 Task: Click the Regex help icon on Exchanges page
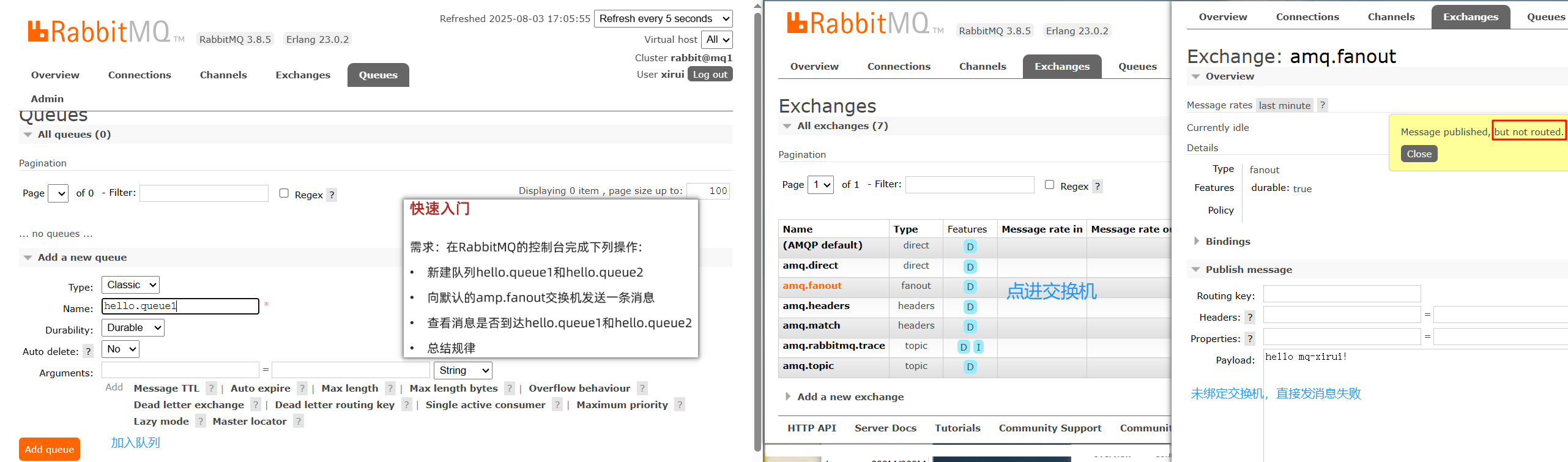point(1098,186)
